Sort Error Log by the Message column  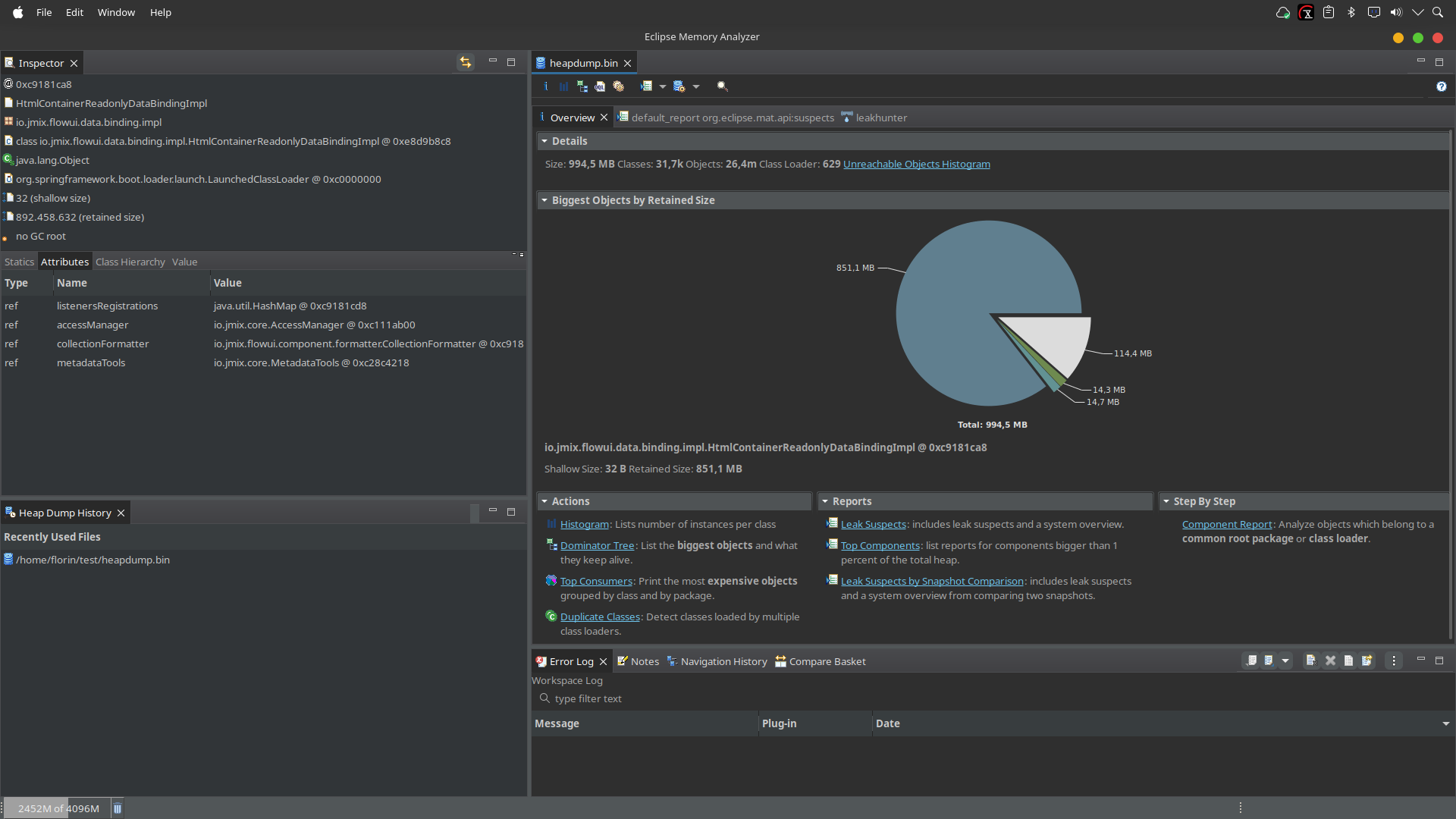(x=645, y=723)
